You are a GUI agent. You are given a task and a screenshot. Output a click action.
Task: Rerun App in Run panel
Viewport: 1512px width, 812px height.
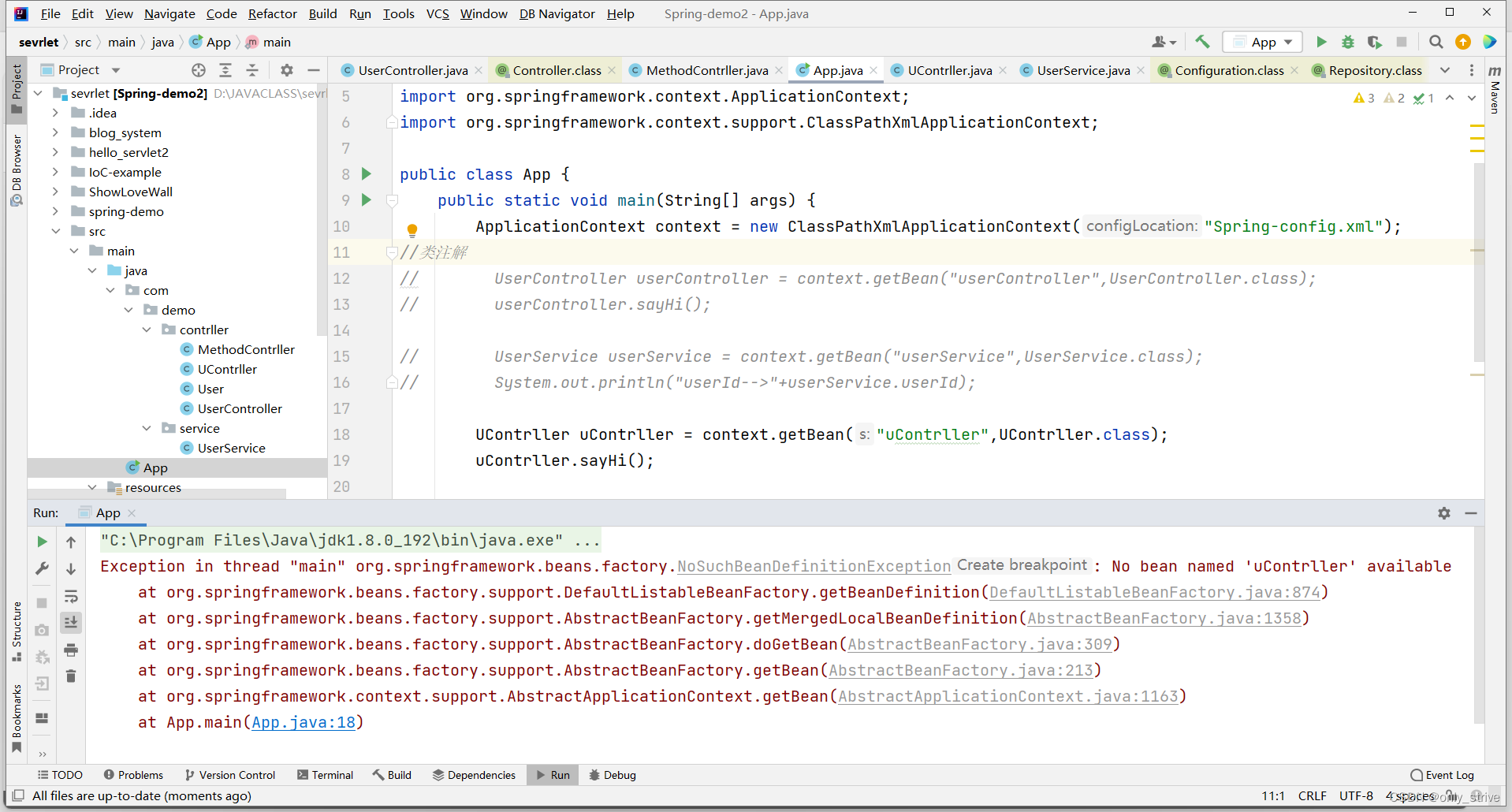click(x=43, y=542)
